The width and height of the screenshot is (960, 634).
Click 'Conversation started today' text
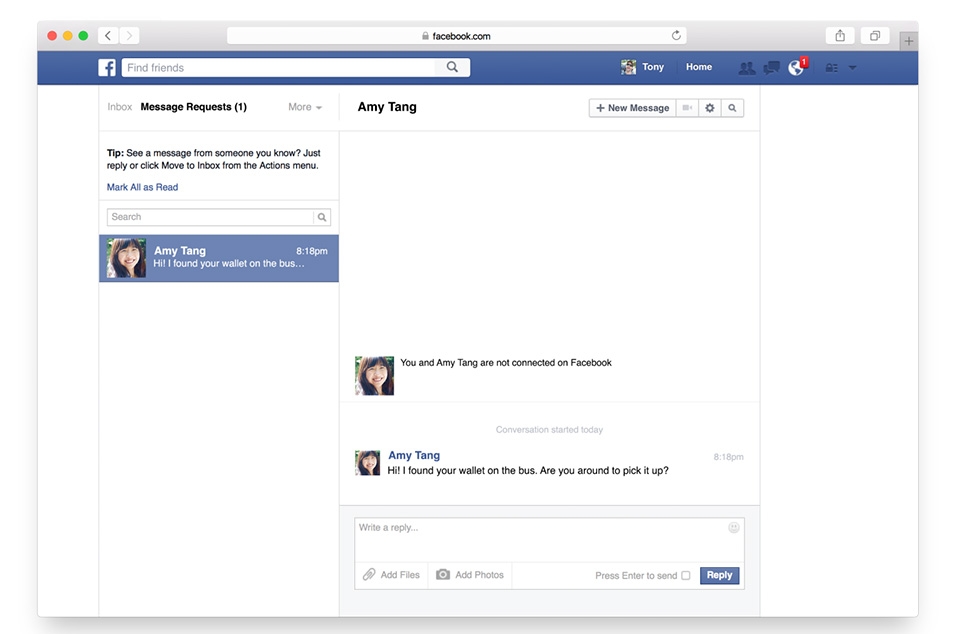(x=549, y=430)
